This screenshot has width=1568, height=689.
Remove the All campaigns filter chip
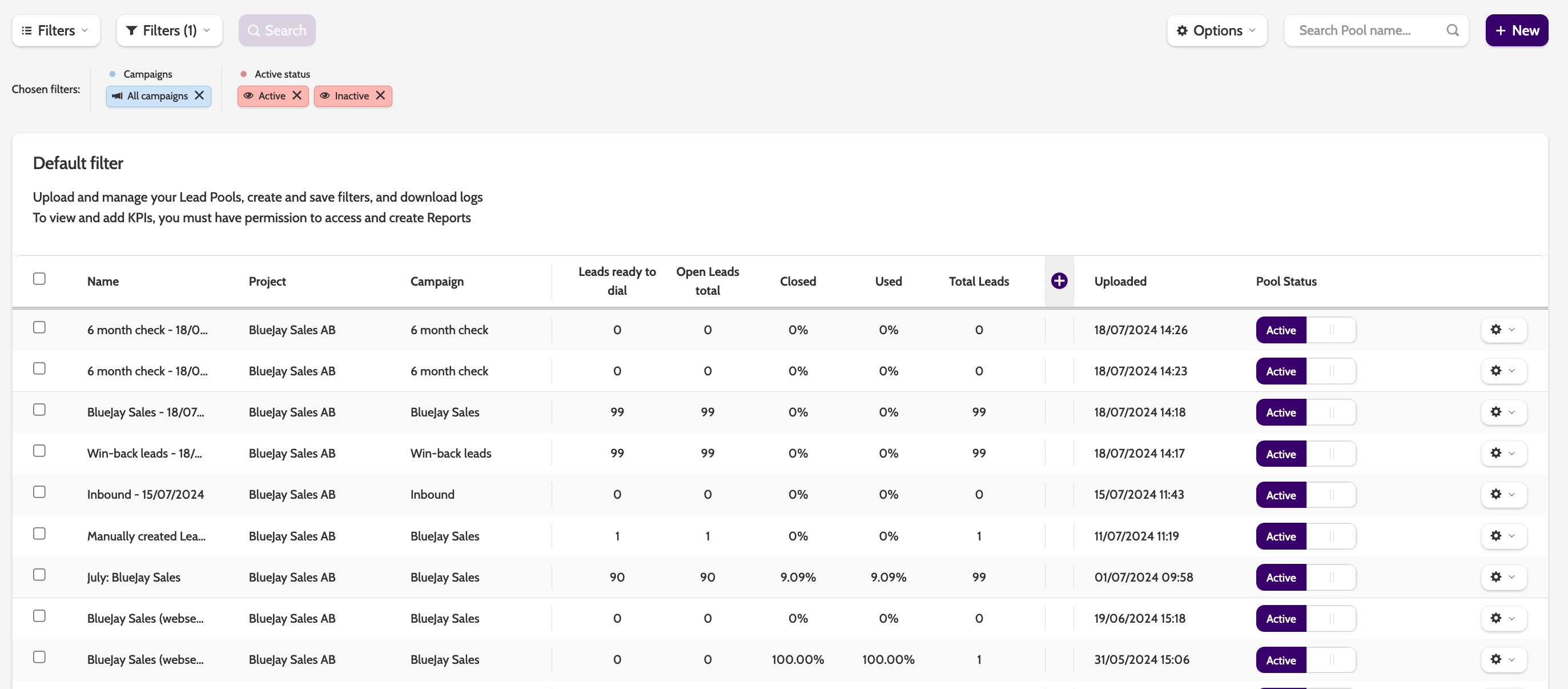click(199, 95)
